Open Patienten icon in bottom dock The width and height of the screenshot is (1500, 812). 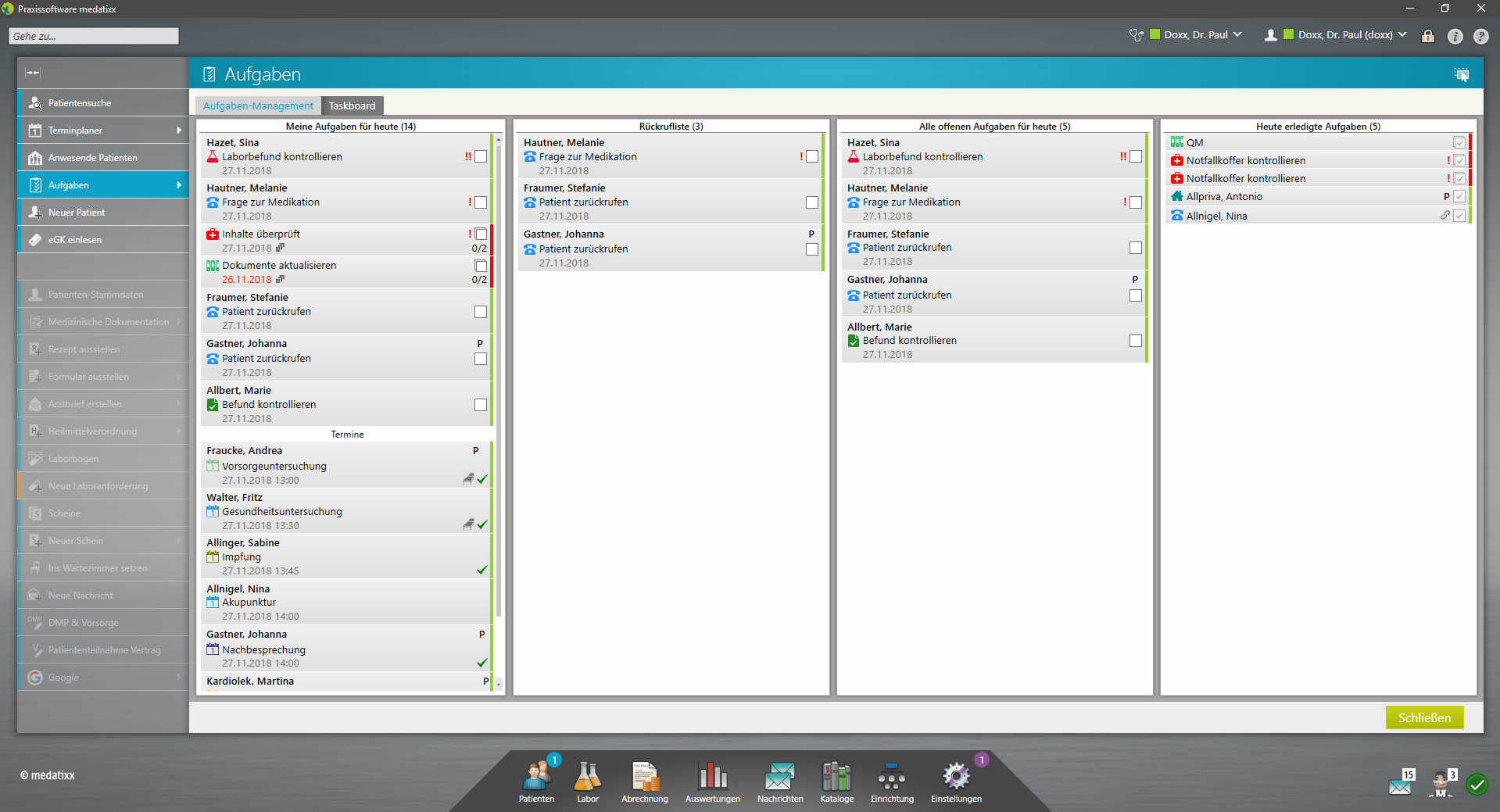click(536, 778)
